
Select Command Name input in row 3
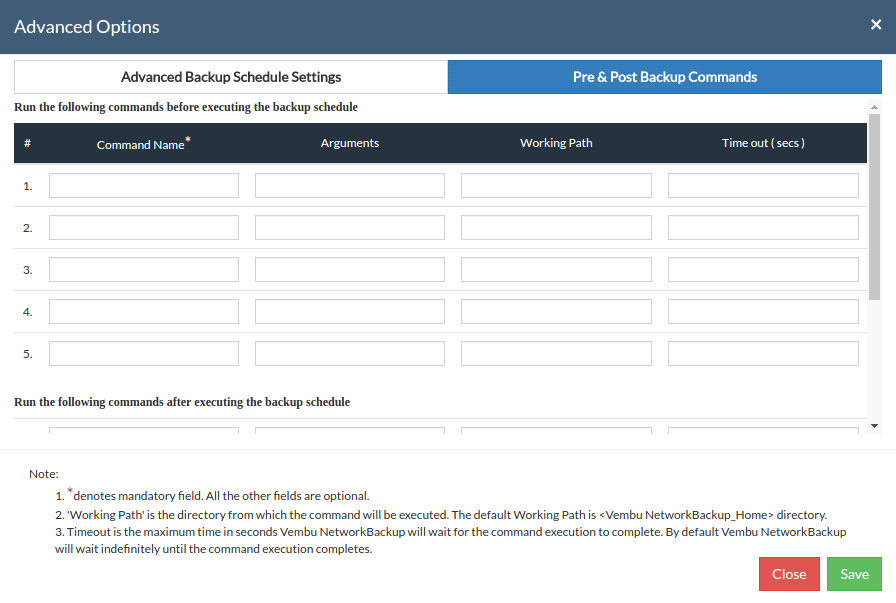pyautogui.click(x=144, y=269)
